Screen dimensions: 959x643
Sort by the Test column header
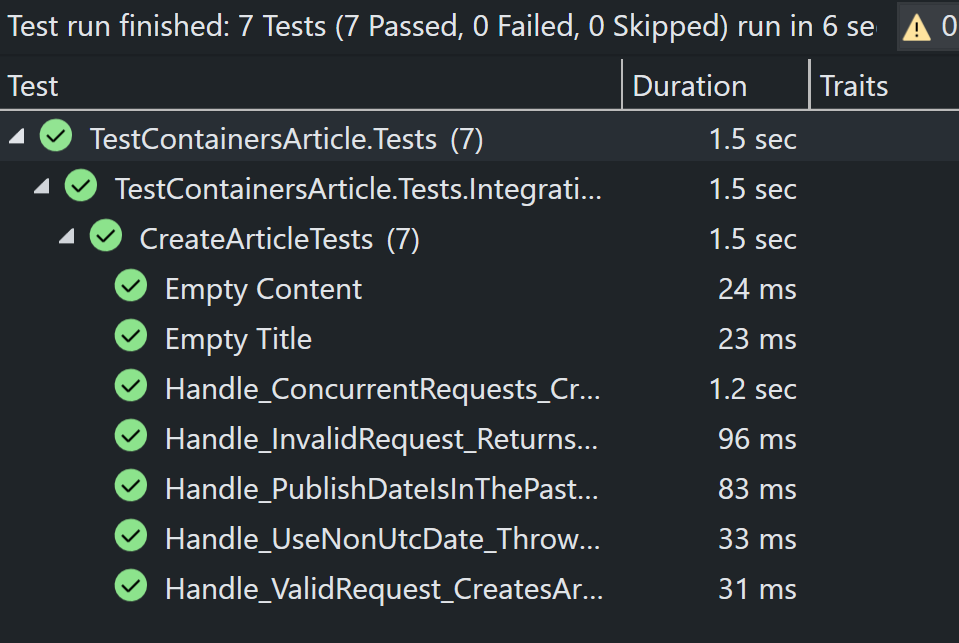tap(34, 86)
